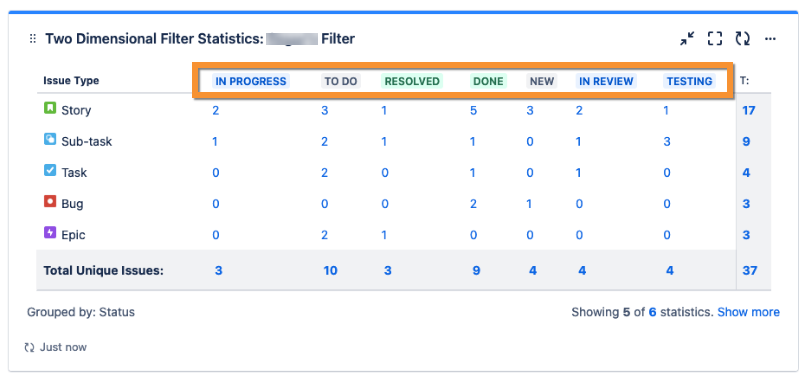The height and width of the screenshot is (382, 806).
Task: Open Story DONE count 5
Action: click(473, 111)
